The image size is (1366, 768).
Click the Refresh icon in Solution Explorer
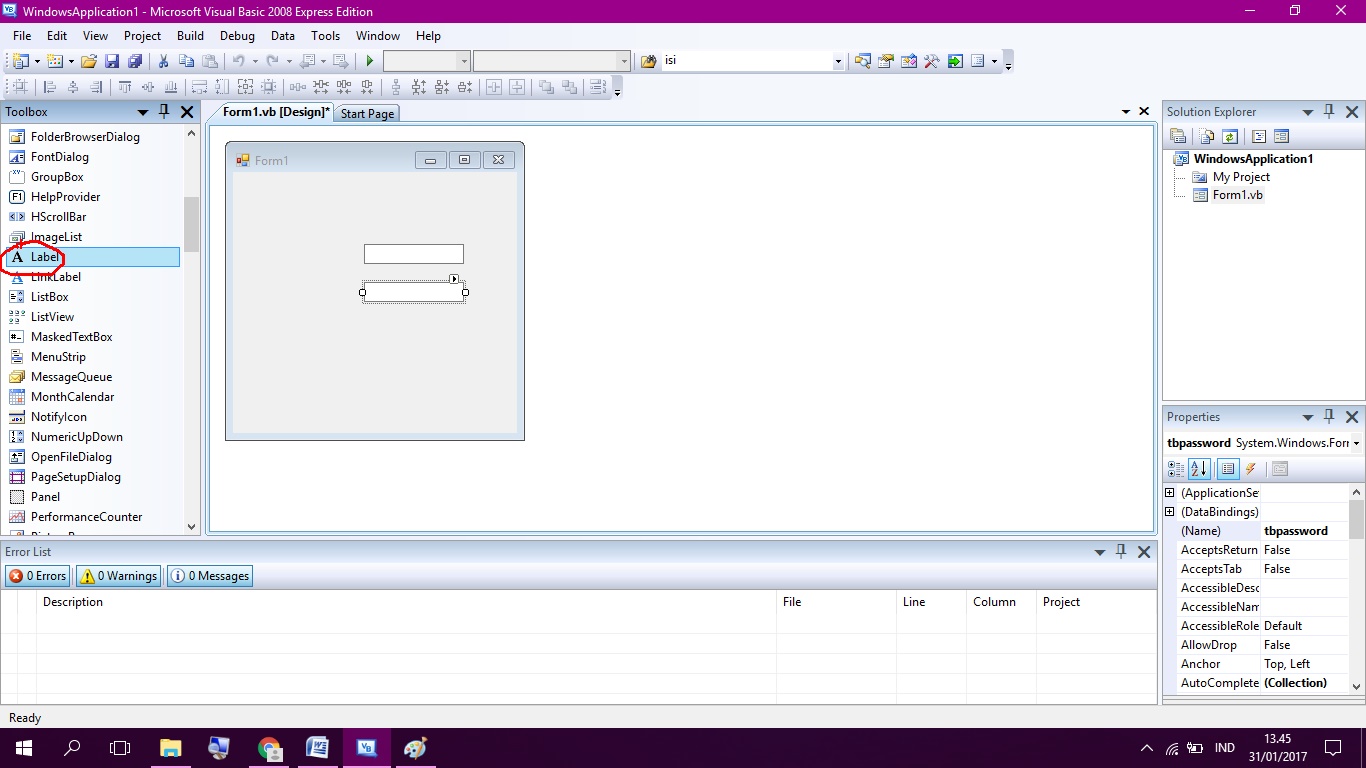(1229, 135)
